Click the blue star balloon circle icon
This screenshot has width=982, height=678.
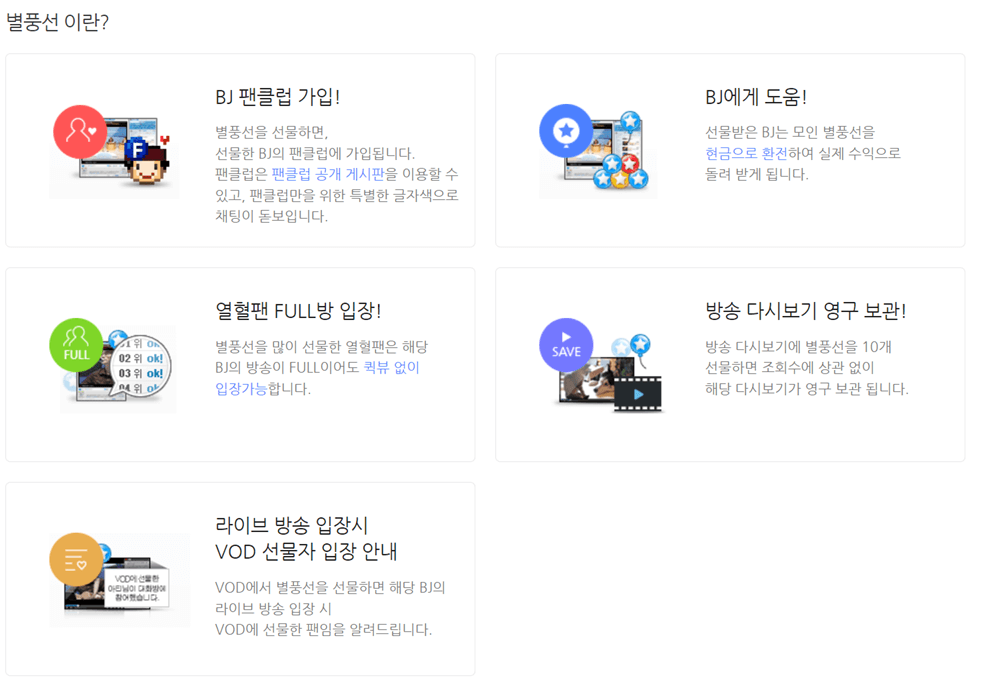click(x=566, y=131)
